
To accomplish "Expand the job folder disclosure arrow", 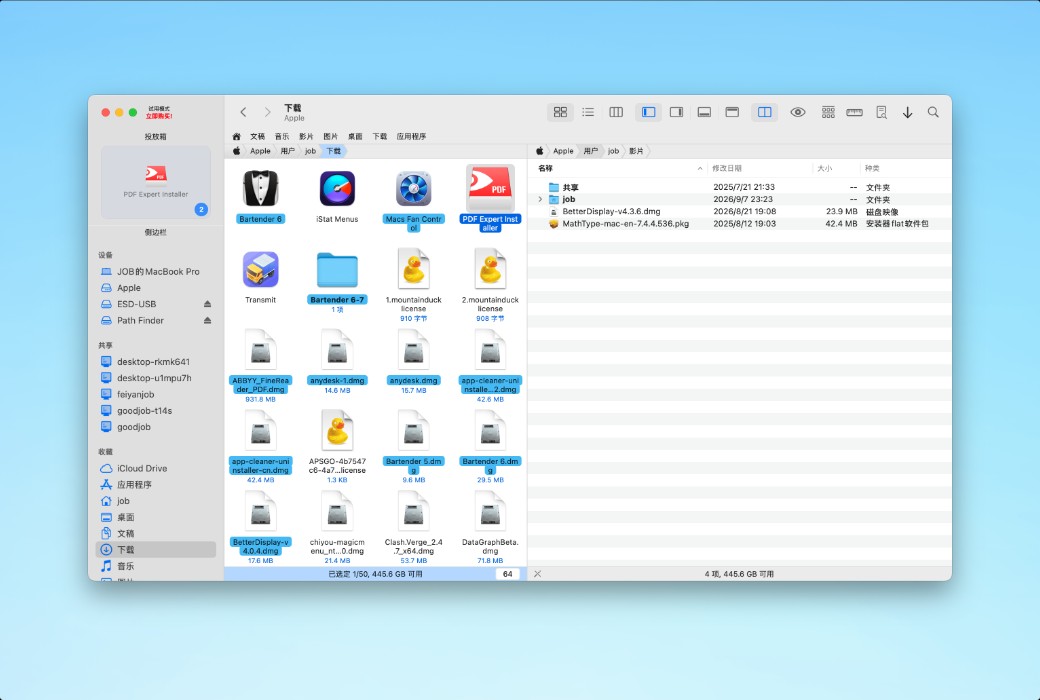I will coord(540,199).
